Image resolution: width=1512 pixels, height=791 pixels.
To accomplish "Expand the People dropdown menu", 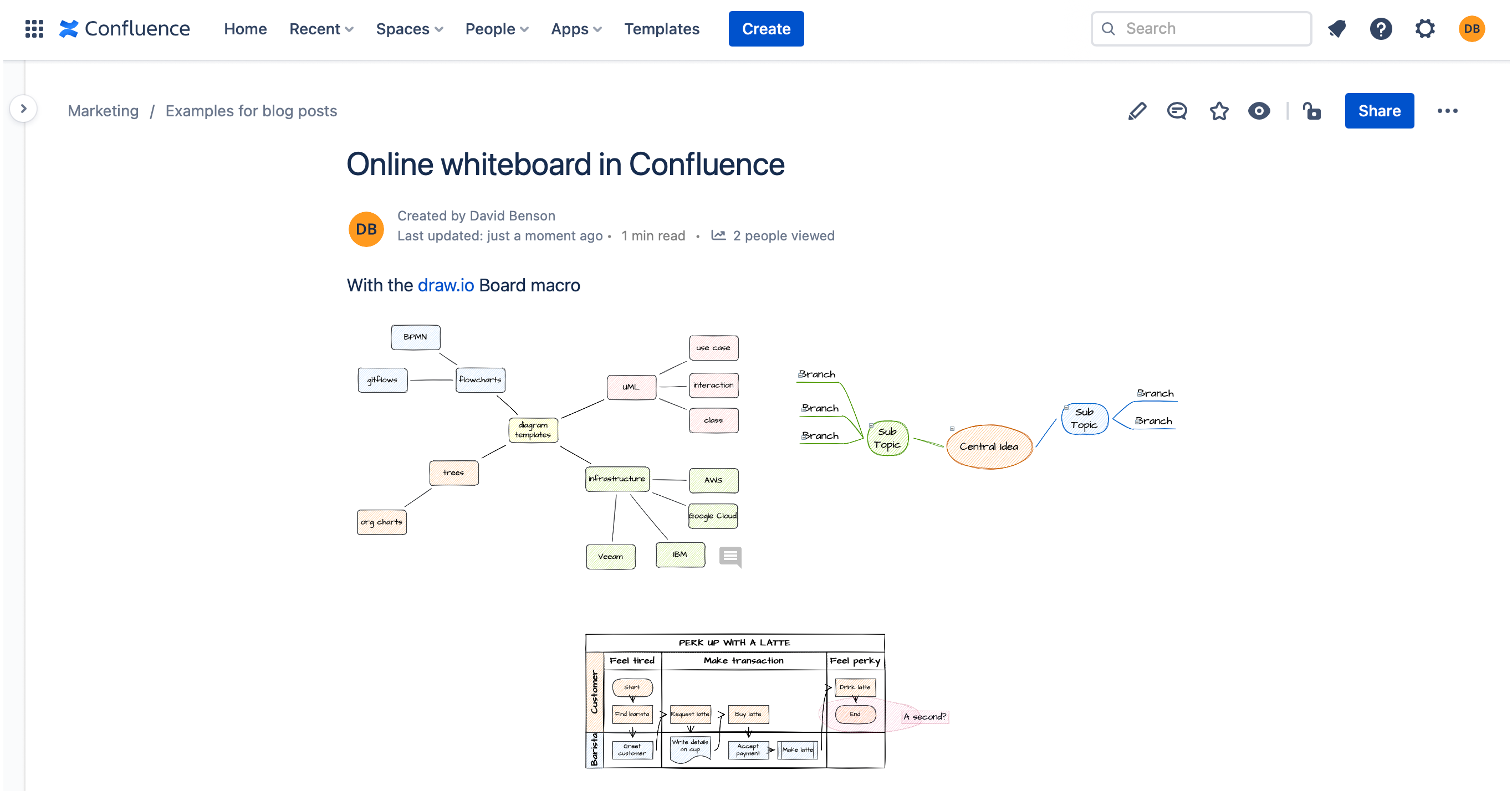I will coord(497,28).
